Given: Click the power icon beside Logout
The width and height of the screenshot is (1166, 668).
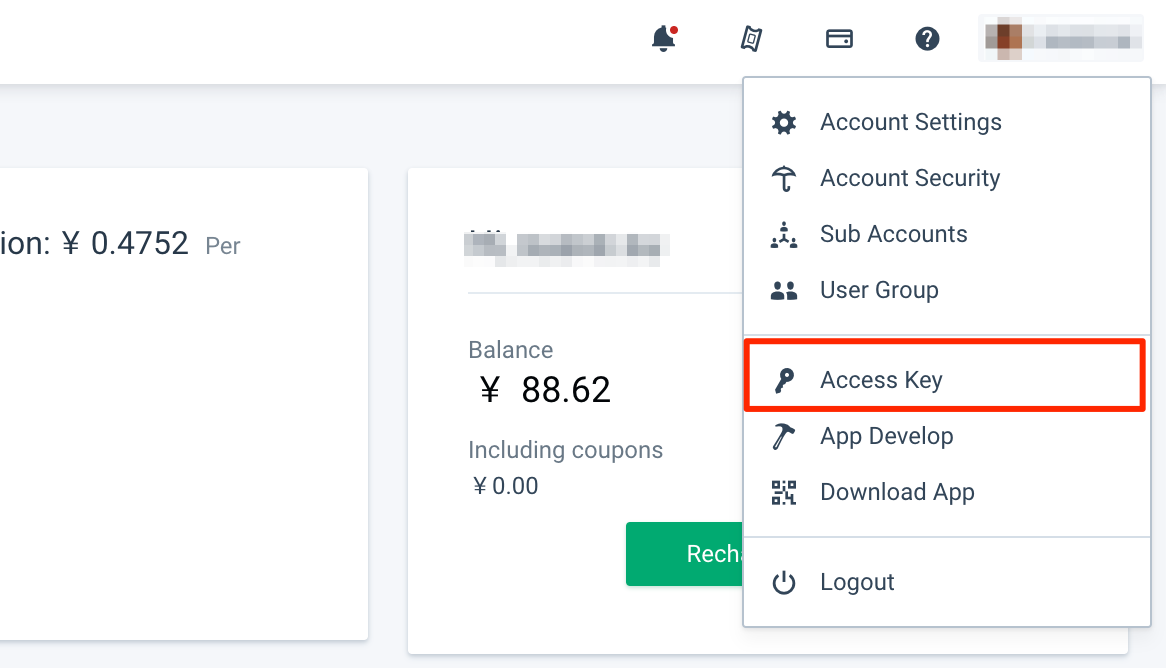Looking at the screenshot, I should point(784,581).
